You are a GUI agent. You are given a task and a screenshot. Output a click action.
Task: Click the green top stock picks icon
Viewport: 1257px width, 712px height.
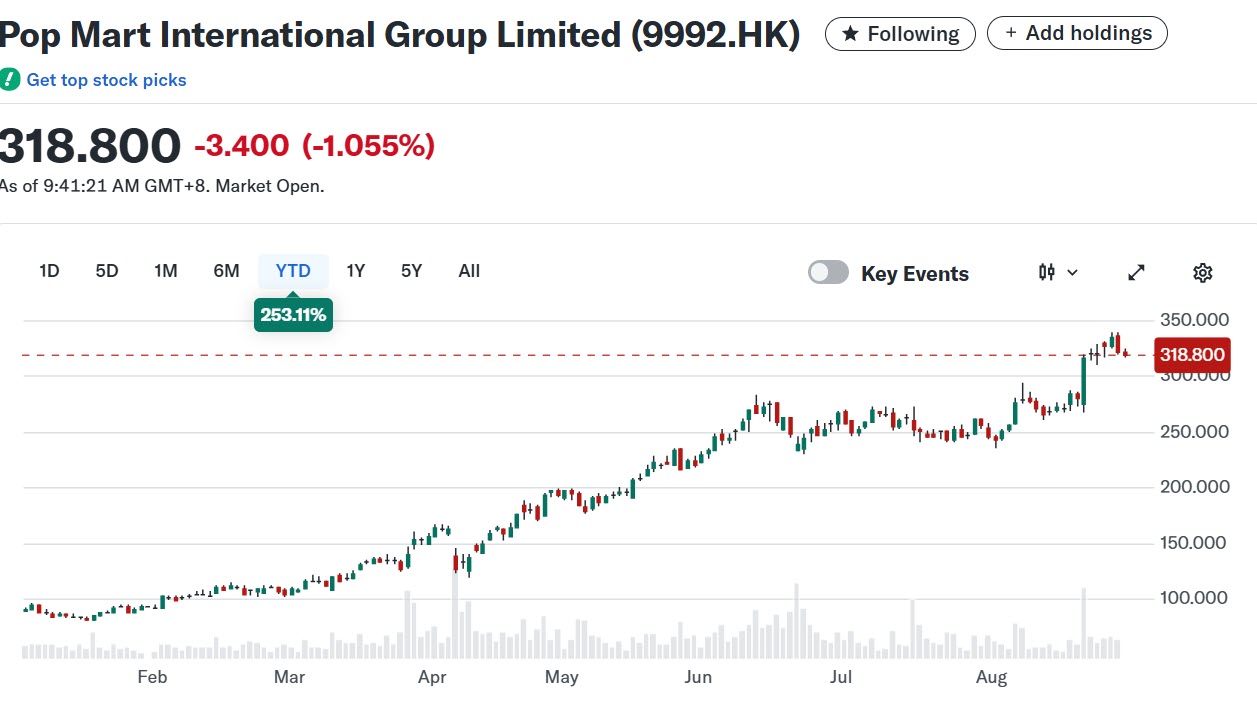tap(9, 80)
